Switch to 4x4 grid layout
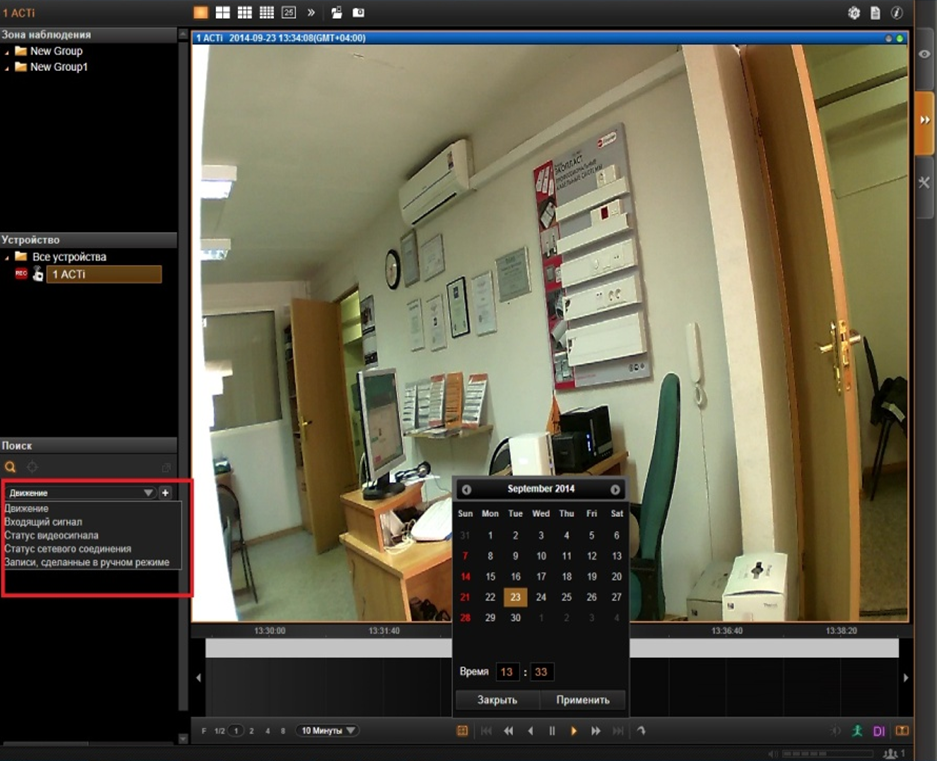 [266, 13]
